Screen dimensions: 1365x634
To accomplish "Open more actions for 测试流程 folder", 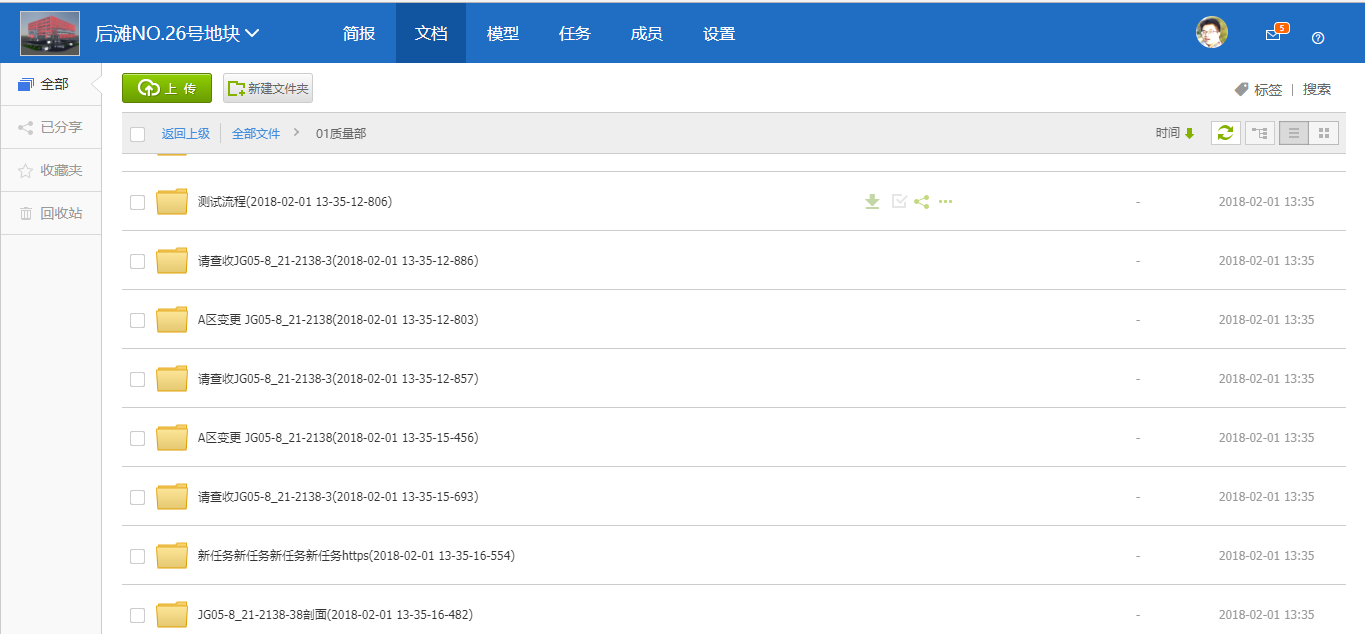I will point(946,201).
